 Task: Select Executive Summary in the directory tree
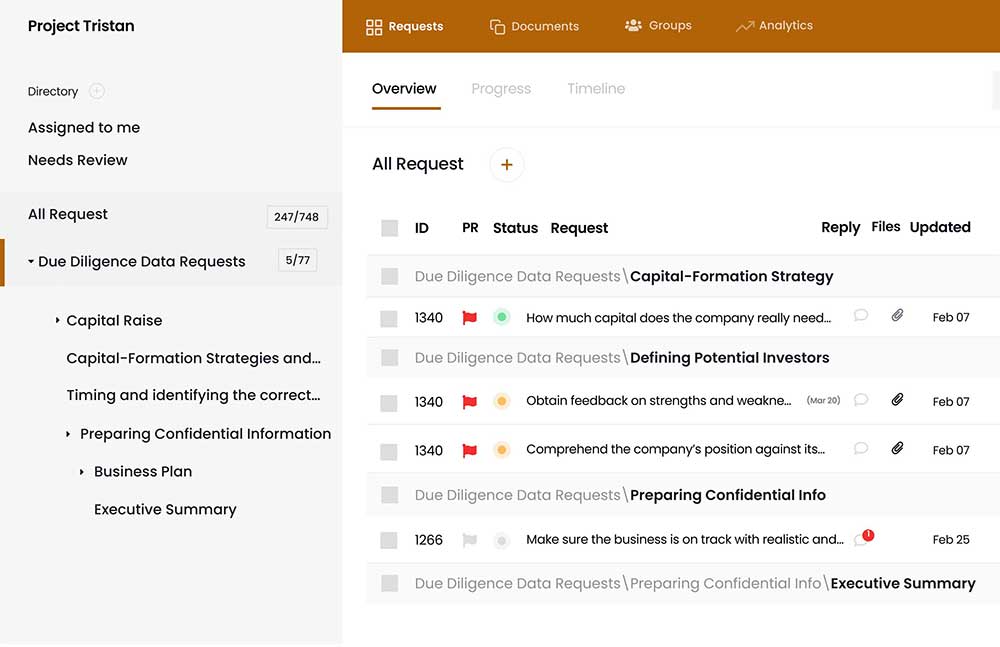click(165, 510)
